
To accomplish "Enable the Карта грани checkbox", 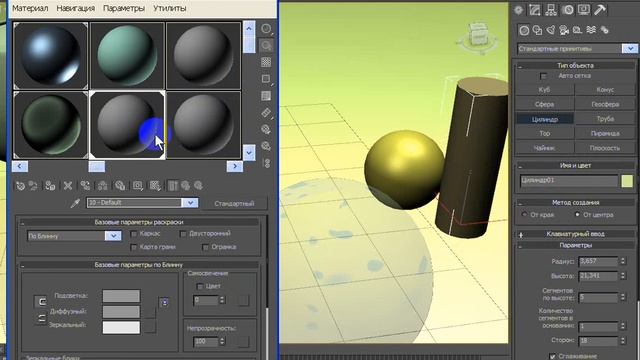I will (x=134, y=247).
